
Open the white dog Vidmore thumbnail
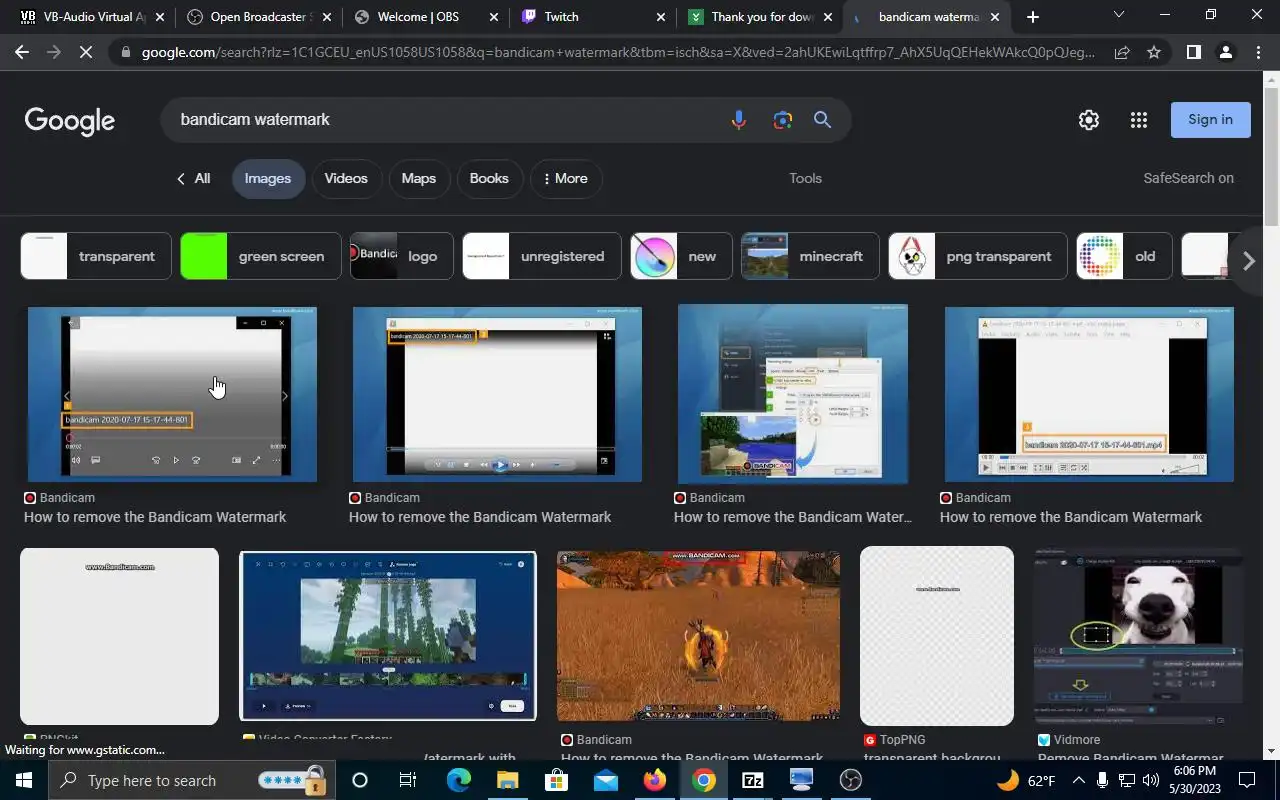1138,636
